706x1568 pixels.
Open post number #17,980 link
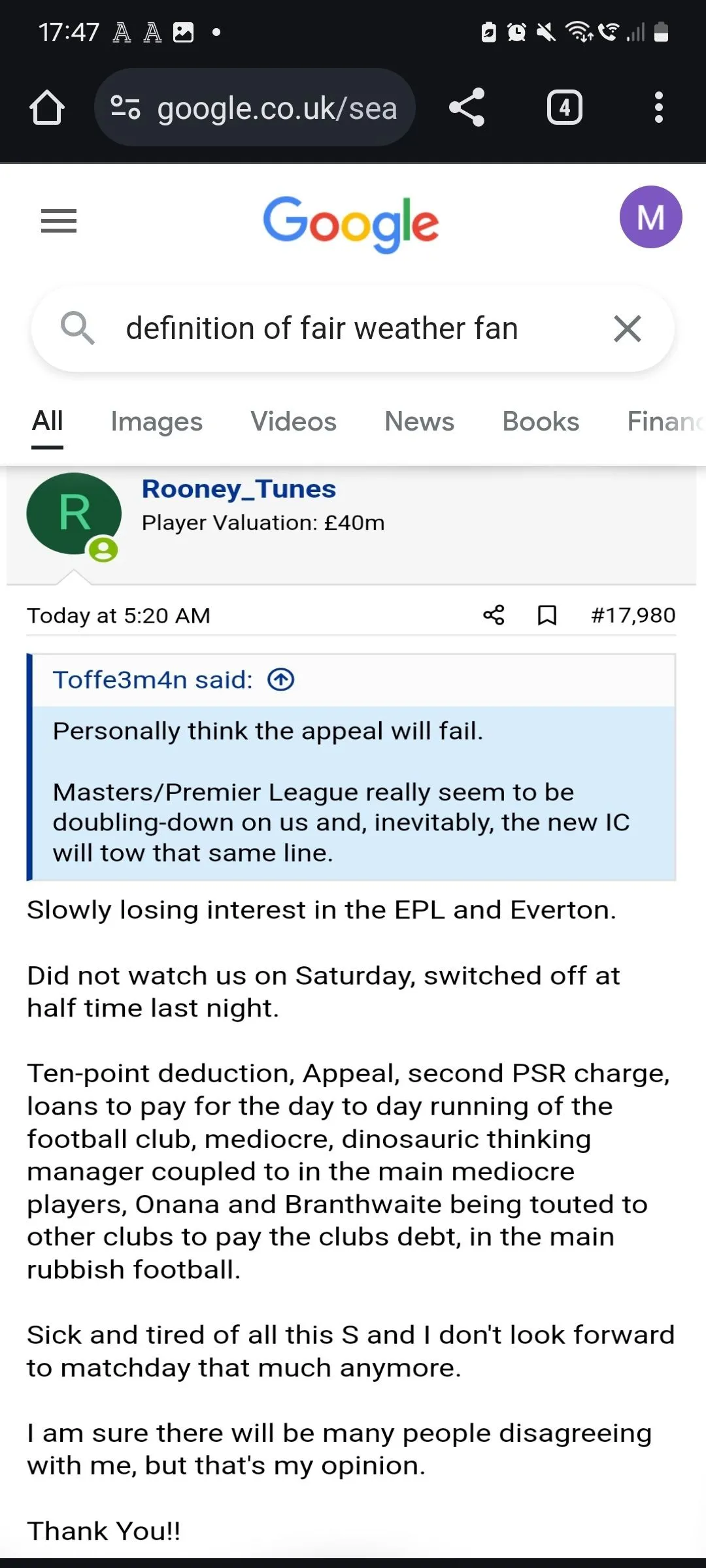633,615
